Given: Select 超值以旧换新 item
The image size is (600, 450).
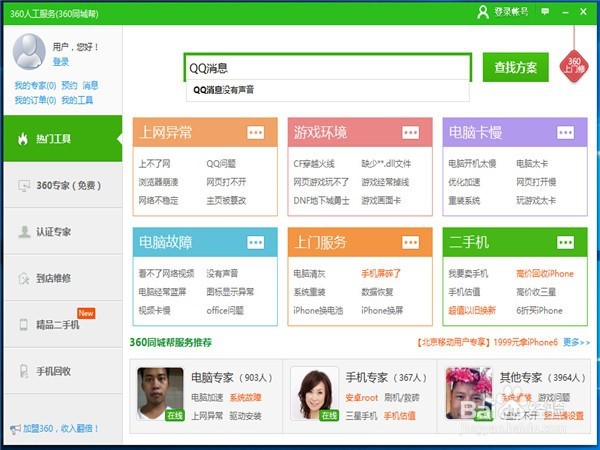Looking at the screenshot, I should [x=472, y=310].
